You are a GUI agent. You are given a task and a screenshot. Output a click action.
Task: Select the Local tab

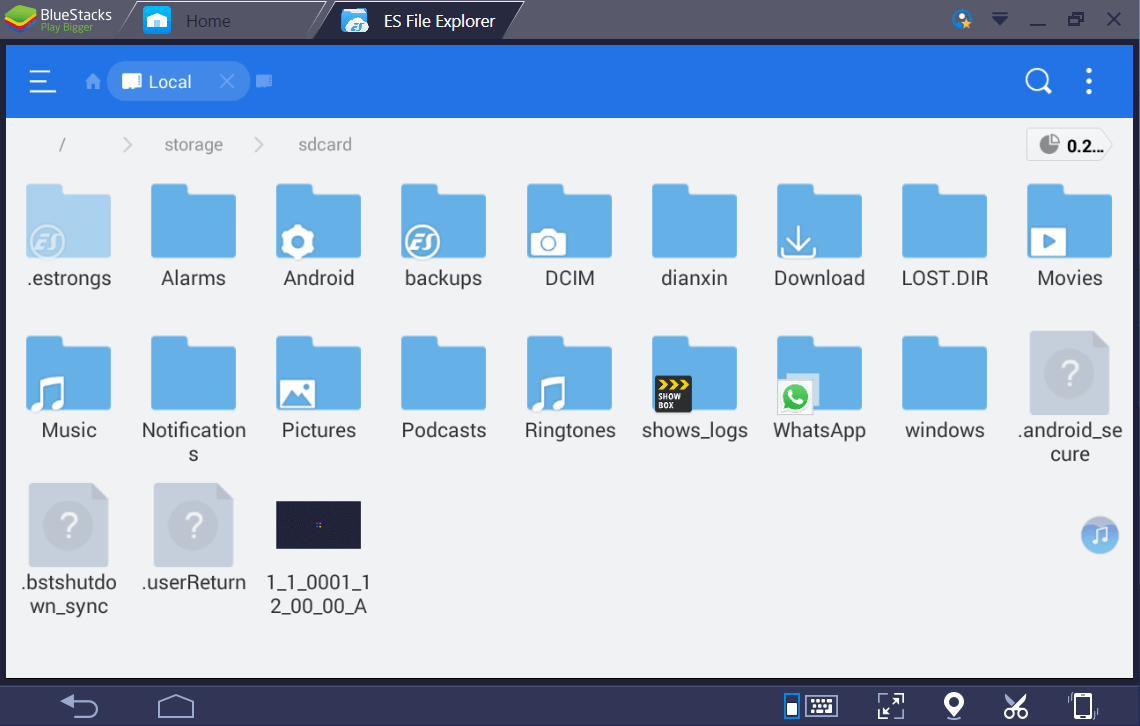coord(178,81)
